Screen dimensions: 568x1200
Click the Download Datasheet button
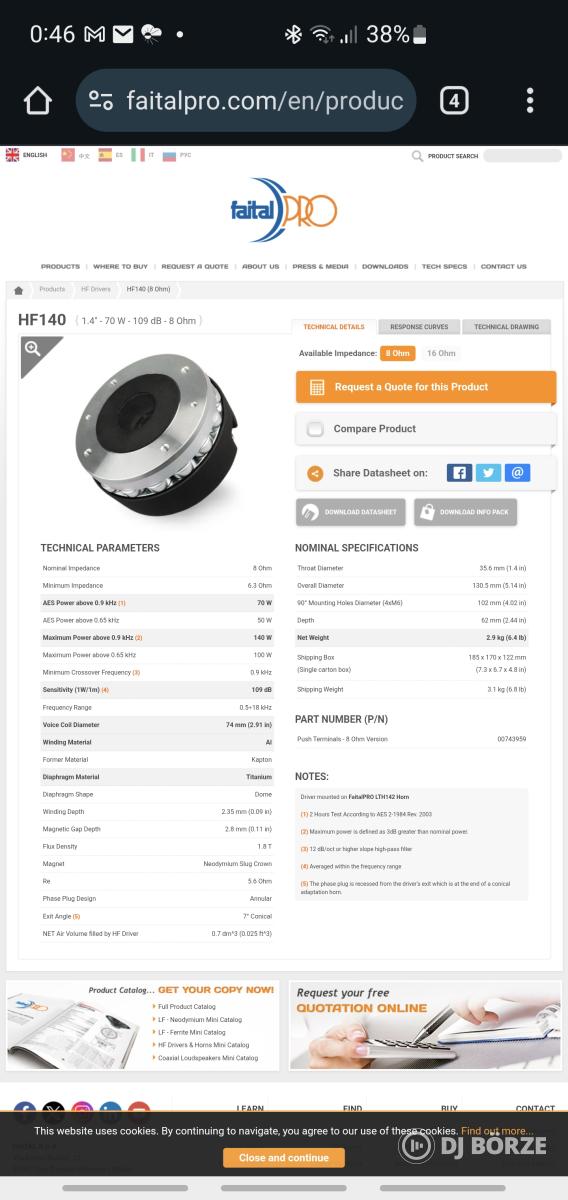[x=351, y=512]
